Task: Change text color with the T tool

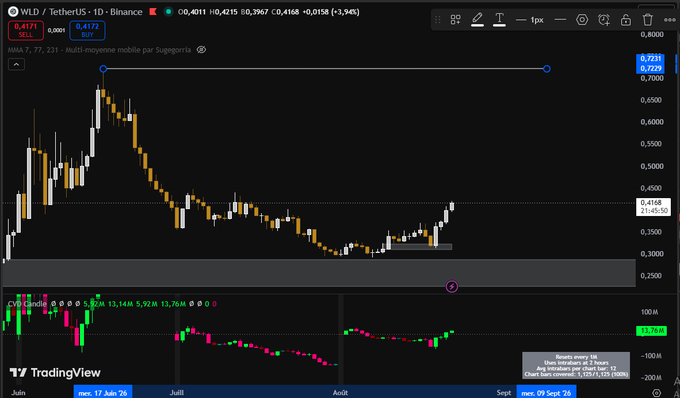Action: (x=499, y=20)
